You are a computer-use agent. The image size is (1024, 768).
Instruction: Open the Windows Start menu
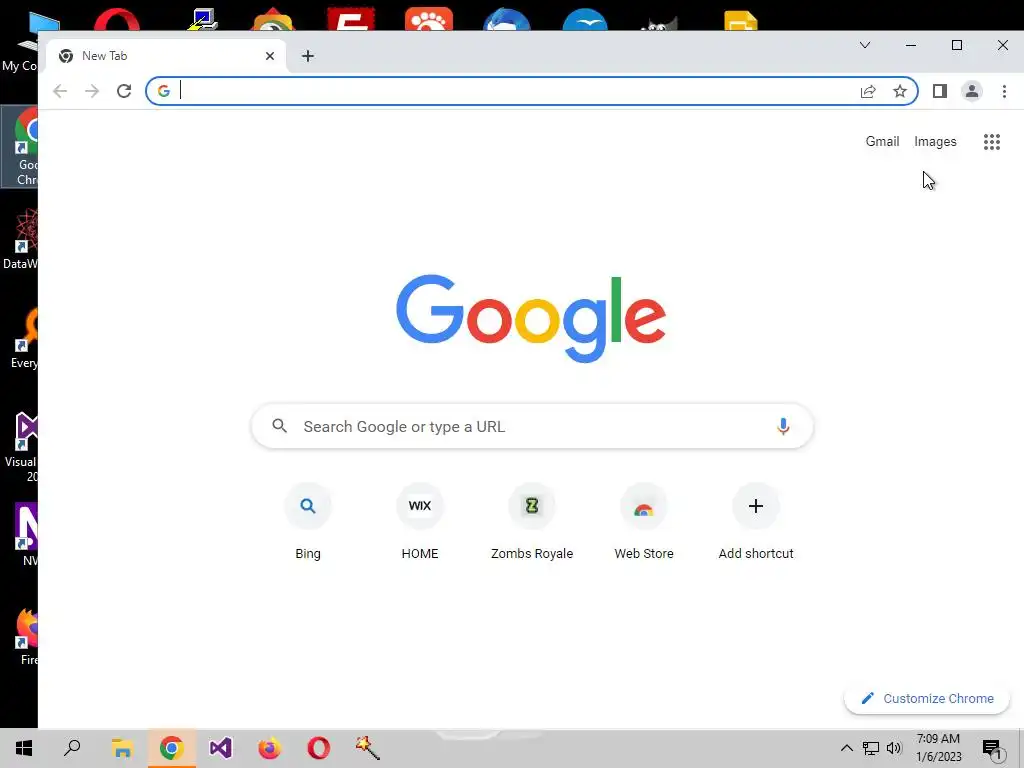click(24, 748)
